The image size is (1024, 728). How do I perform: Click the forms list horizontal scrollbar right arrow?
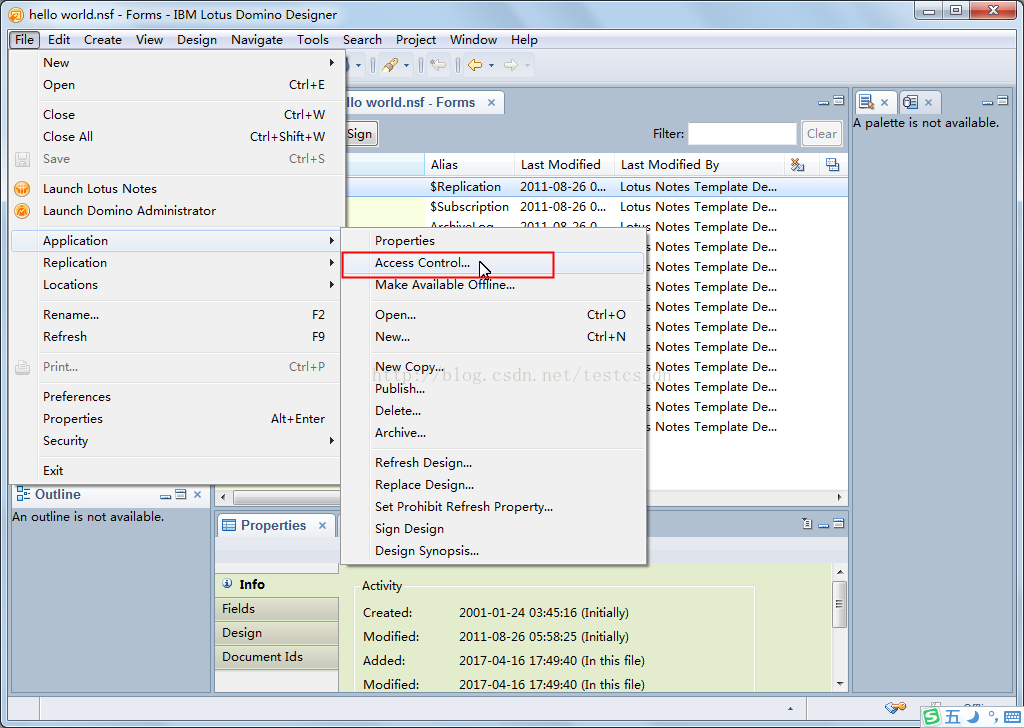[840, 498]
